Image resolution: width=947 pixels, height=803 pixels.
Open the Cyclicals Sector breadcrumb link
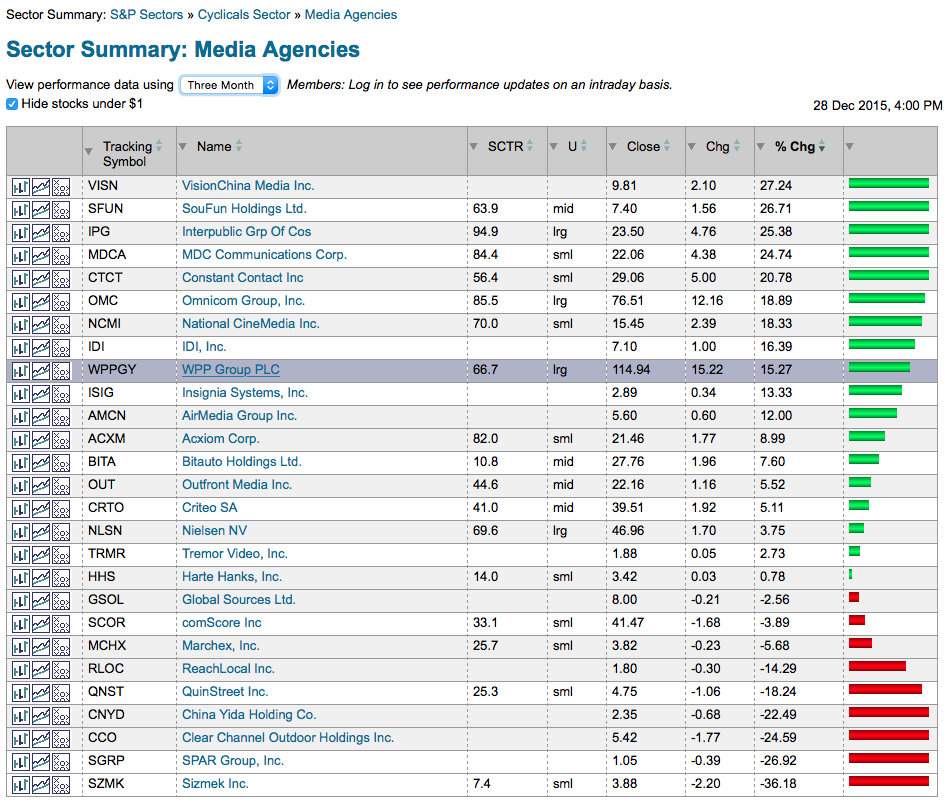point(244,14)
